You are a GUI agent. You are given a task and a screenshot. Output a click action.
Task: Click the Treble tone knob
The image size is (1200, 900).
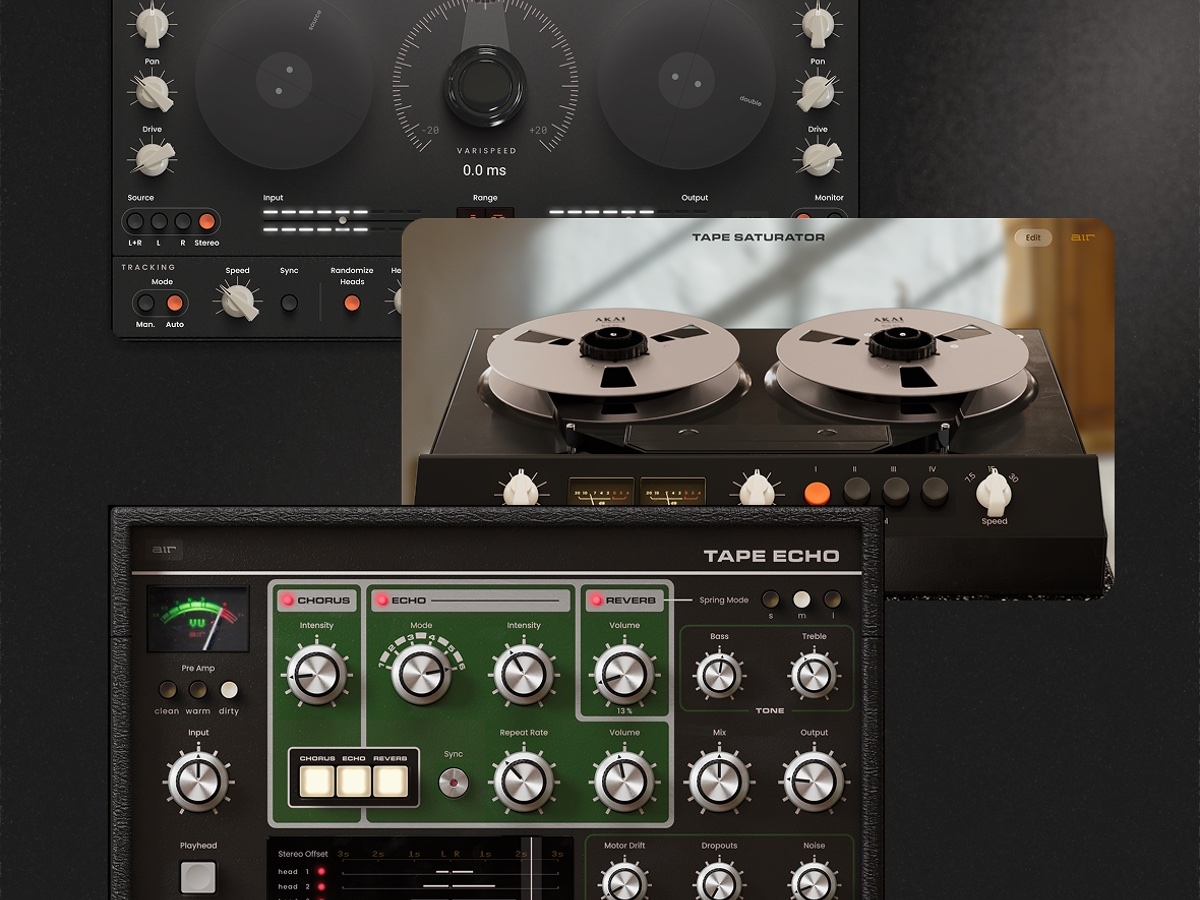click(x=814, y=675)
